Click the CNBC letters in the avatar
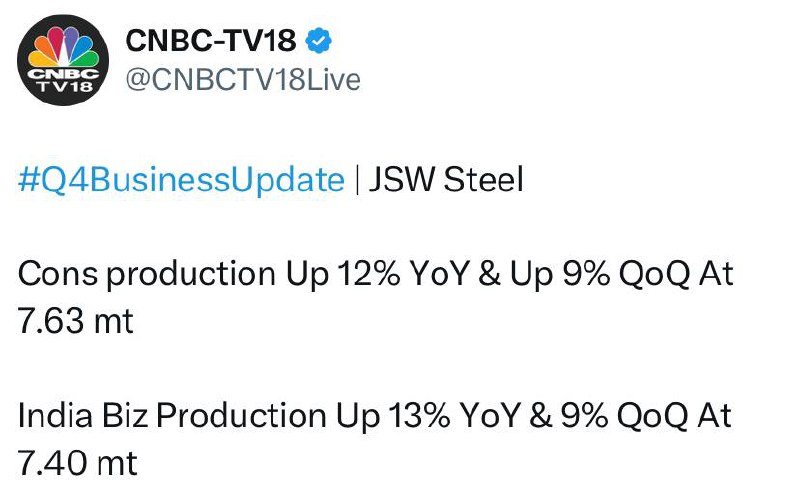 point(63,73)
